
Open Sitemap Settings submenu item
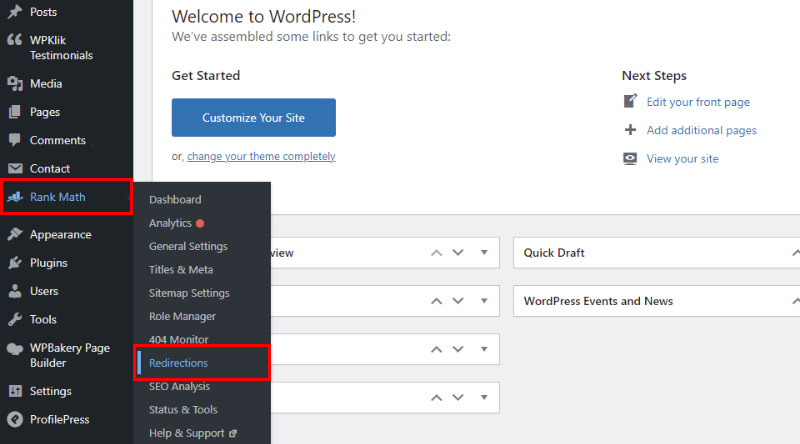click(x=189, y=293)
